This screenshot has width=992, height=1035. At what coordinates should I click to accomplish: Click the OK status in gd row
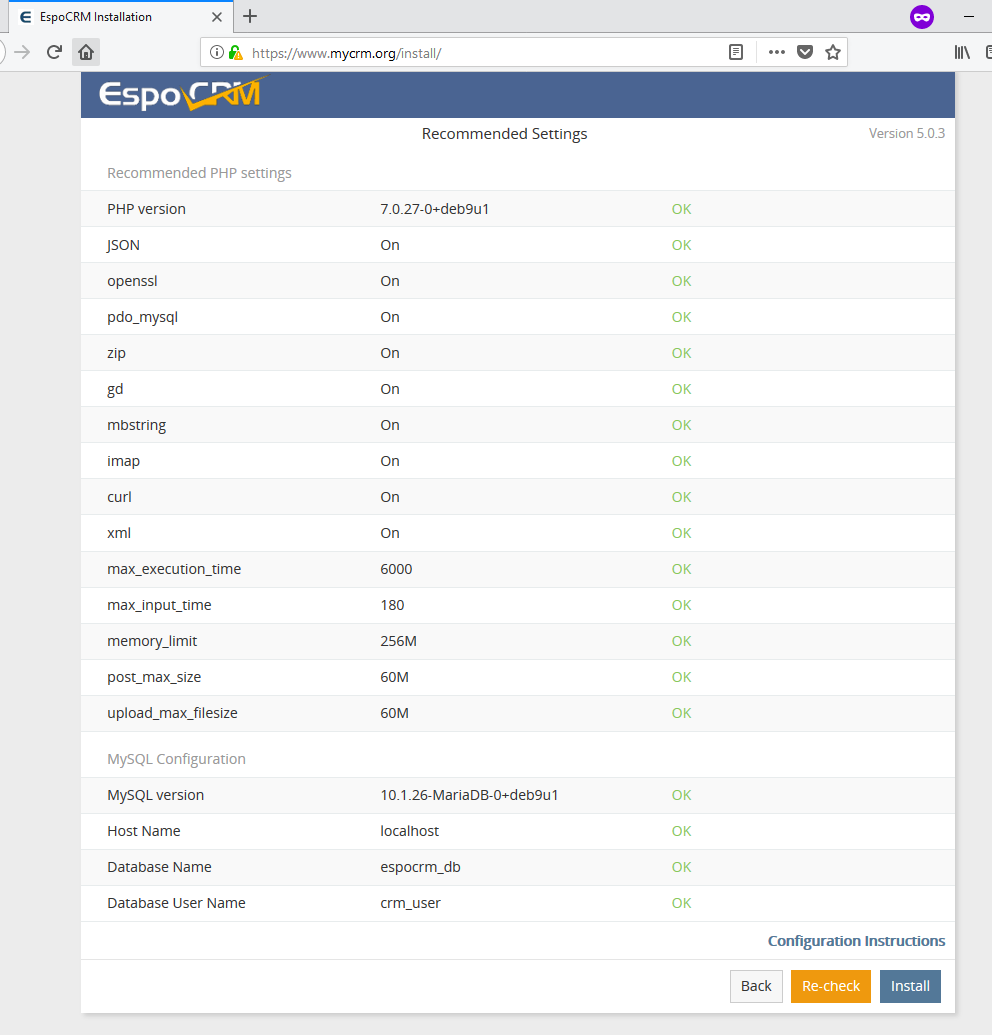click(681, 389)
